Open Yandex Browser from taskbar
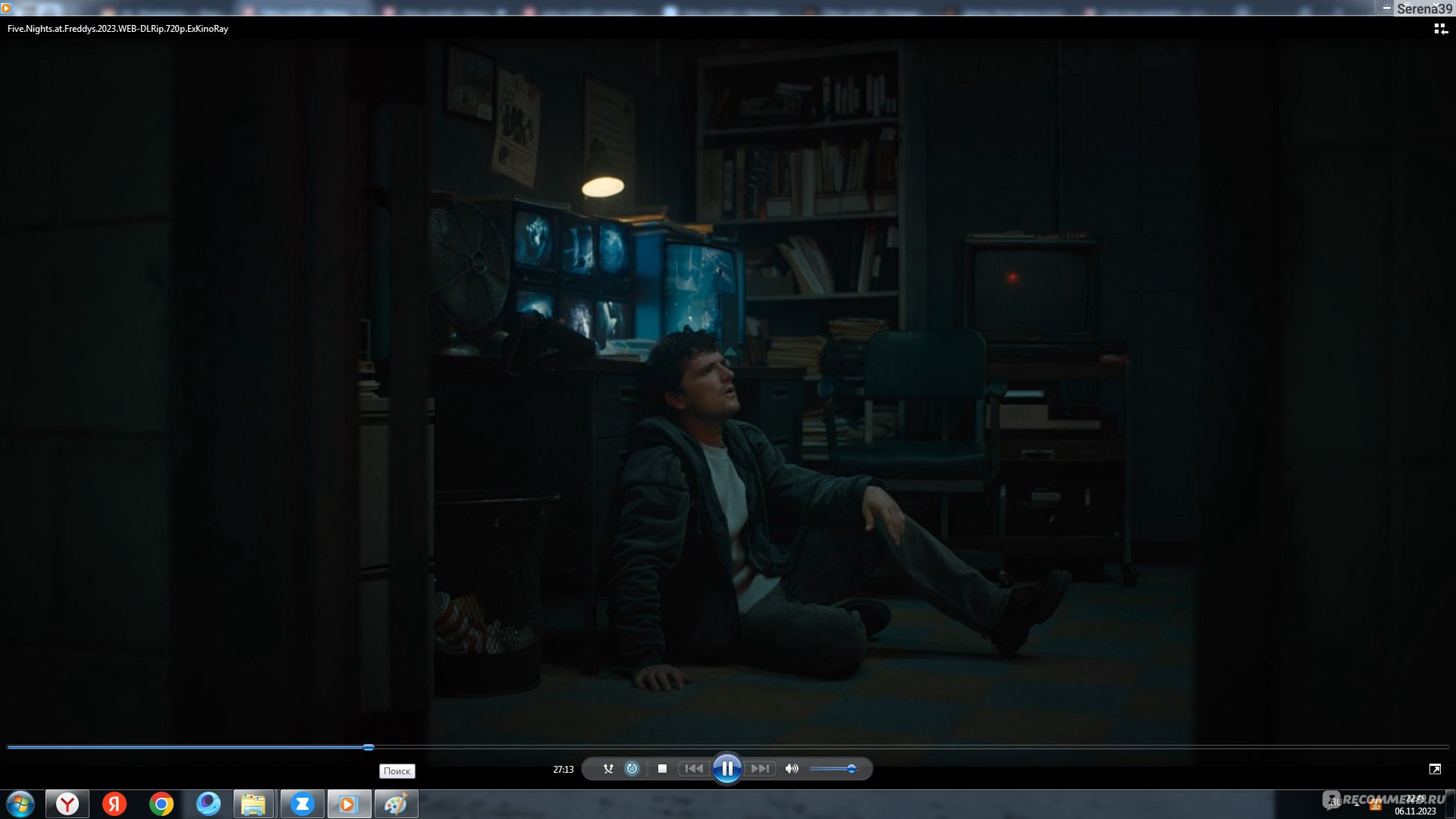The width and height of the screenshot is (1456, 819). (67, 804)
